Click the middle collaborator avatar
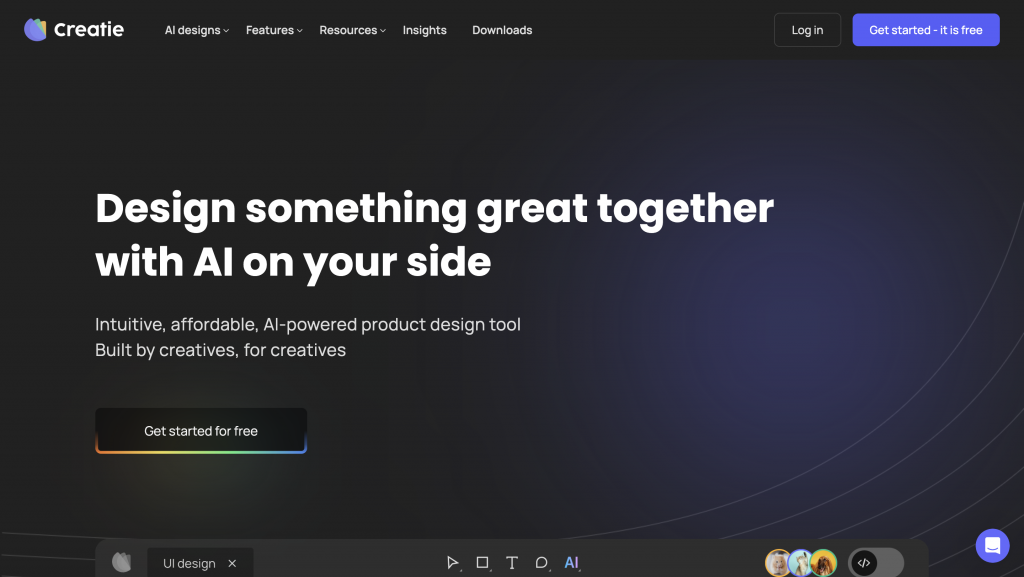The width and height of the screenshot is (1024, 577). click(801, 563)
